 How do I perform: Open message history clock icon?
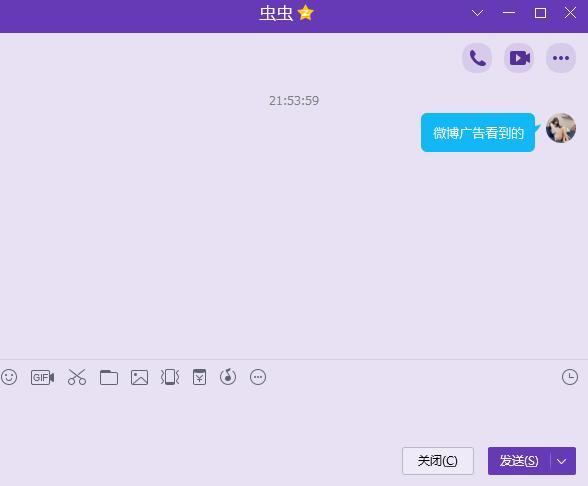pyautogui.click(x=570, y=377)
